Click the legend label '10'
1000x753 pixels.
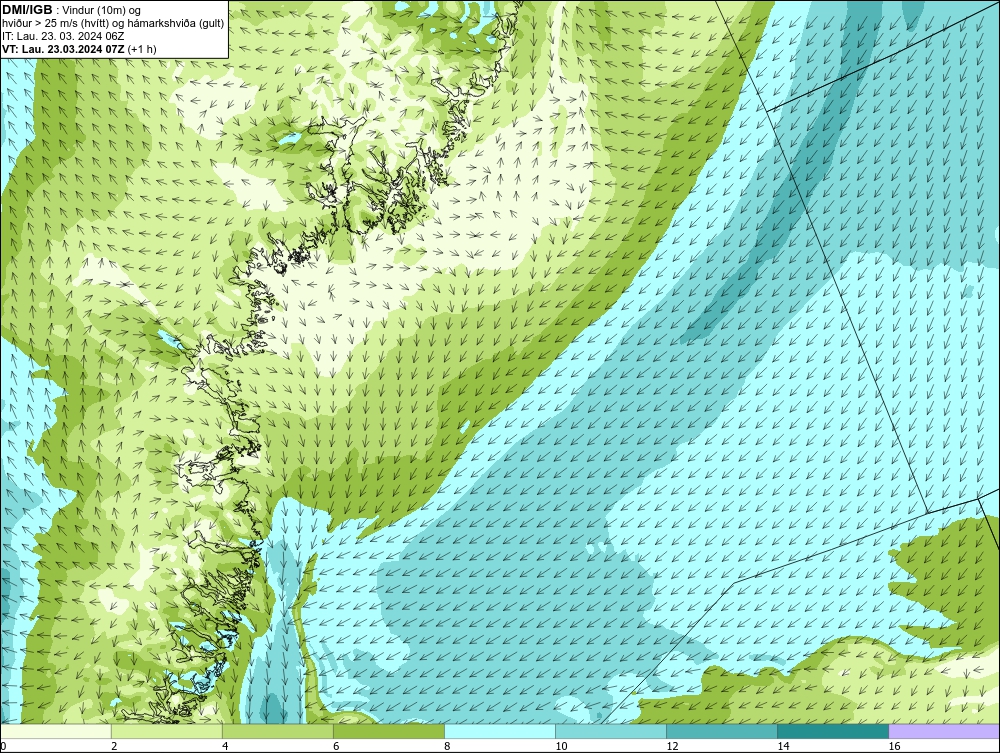click(x=561, y=746)
